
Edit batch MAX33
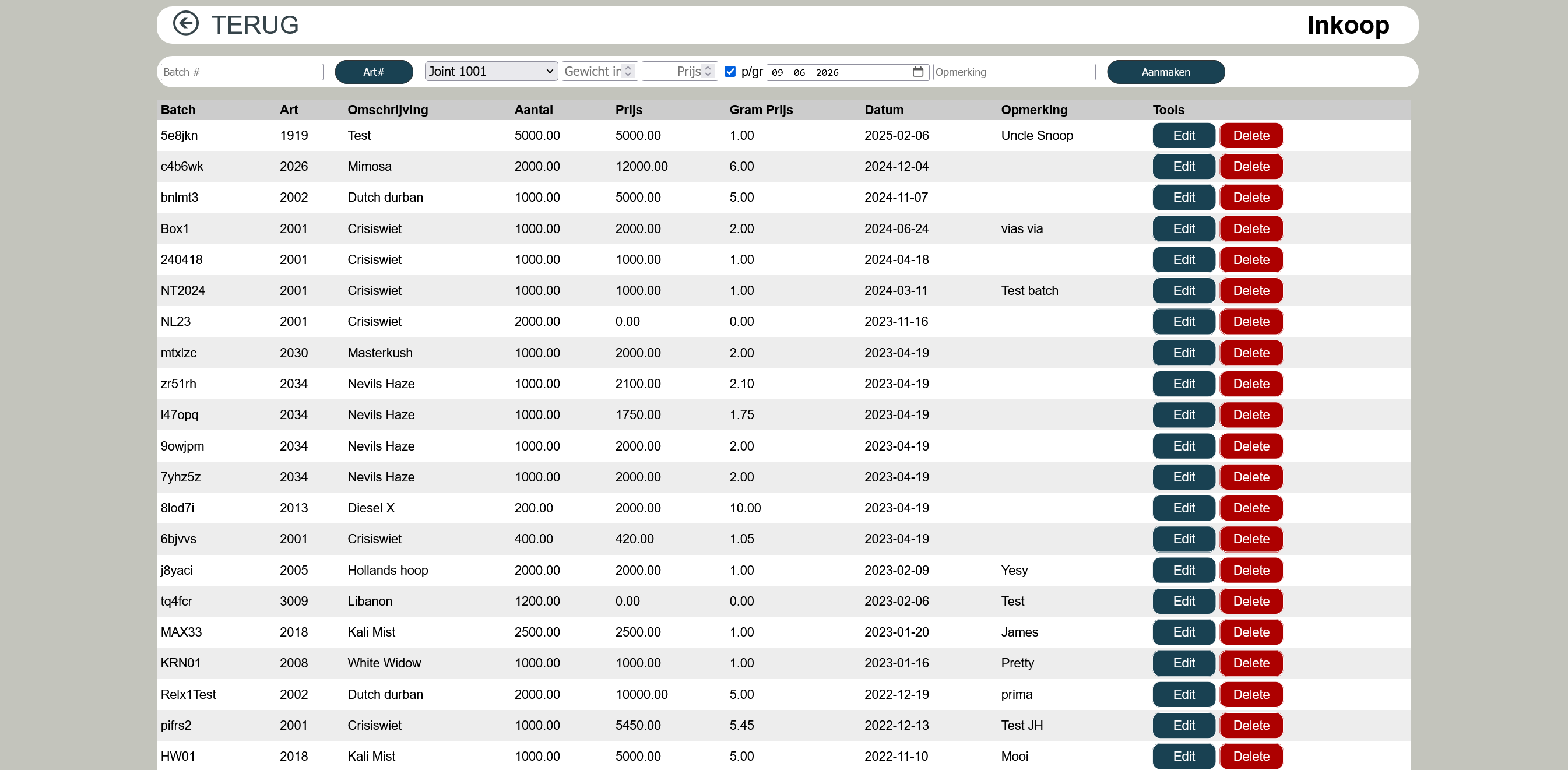pyautogui.click(x=1183, y=632)
